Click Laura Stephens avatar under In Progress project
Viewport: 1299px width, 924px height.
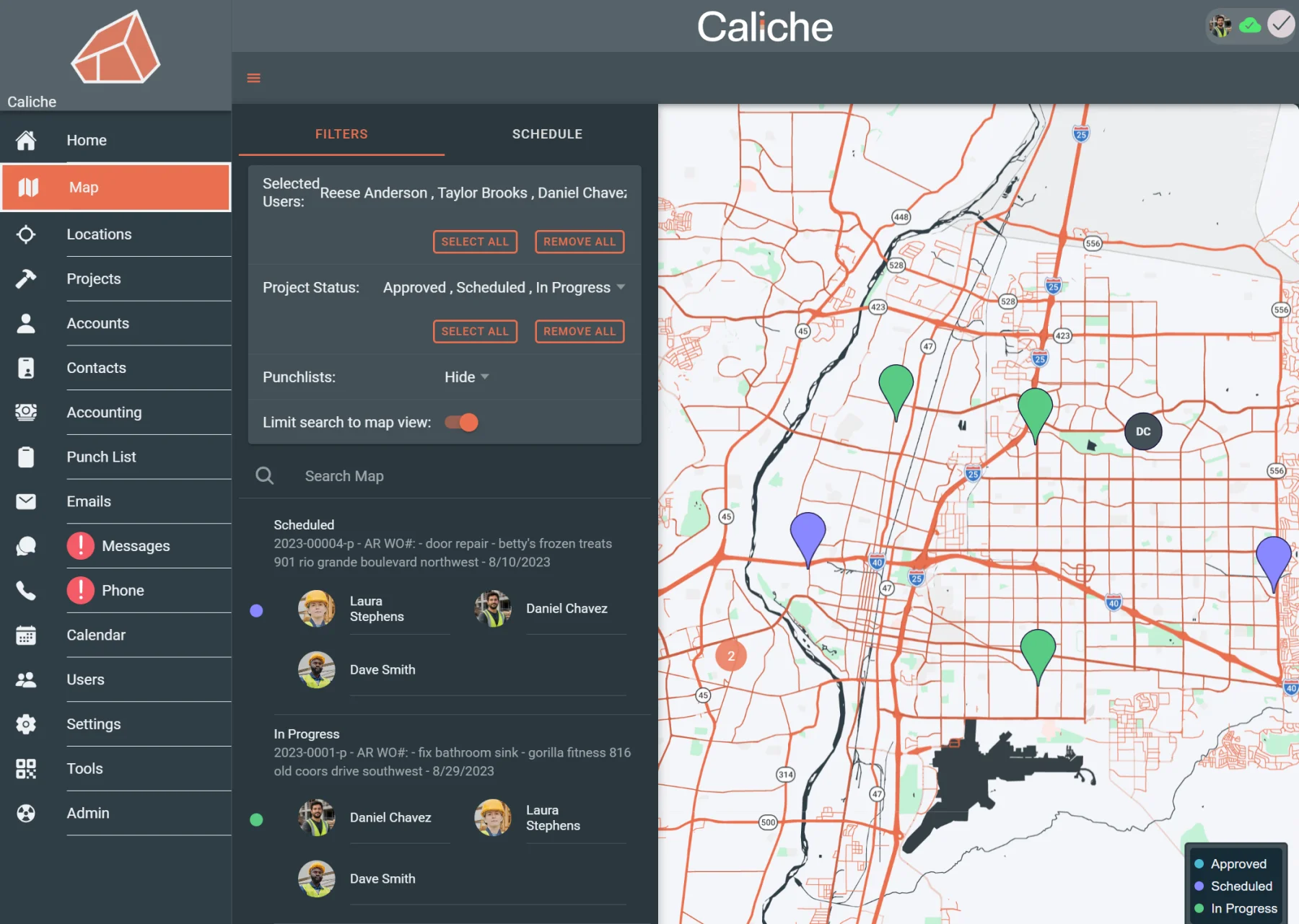(x=493, y=818)
